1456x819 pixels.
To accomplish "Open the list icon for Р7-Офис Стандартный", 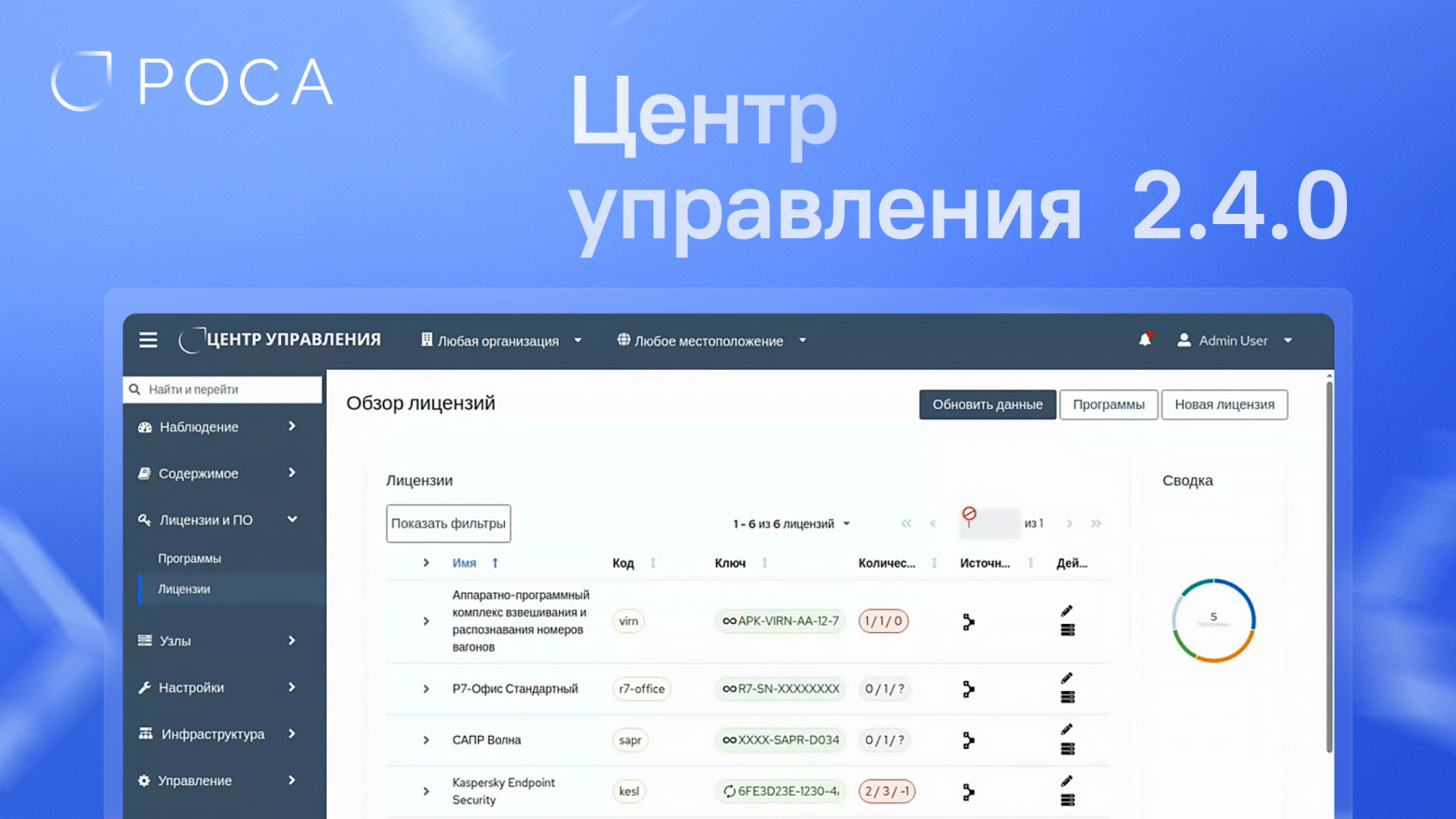I will 1068,698.
